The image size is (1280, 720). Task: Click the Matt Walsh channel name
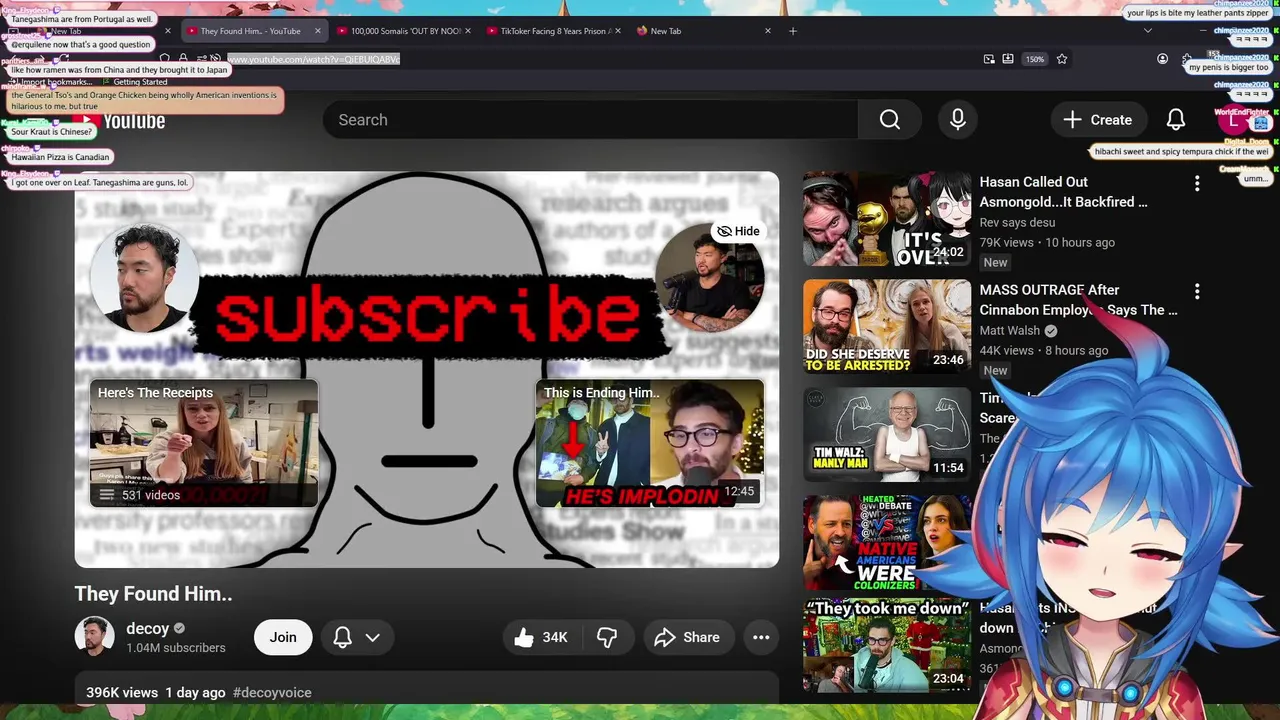tap(1010, 331)
